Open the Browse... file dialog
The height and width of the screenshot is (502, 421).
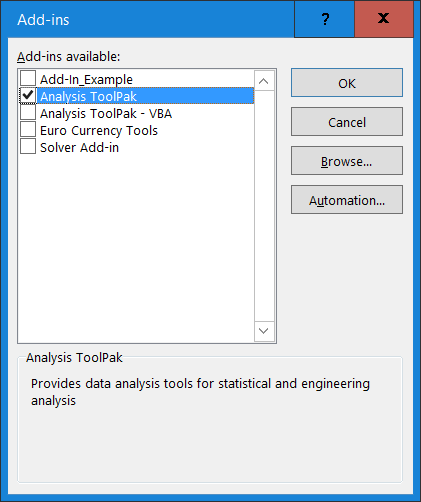coord(347,161)
